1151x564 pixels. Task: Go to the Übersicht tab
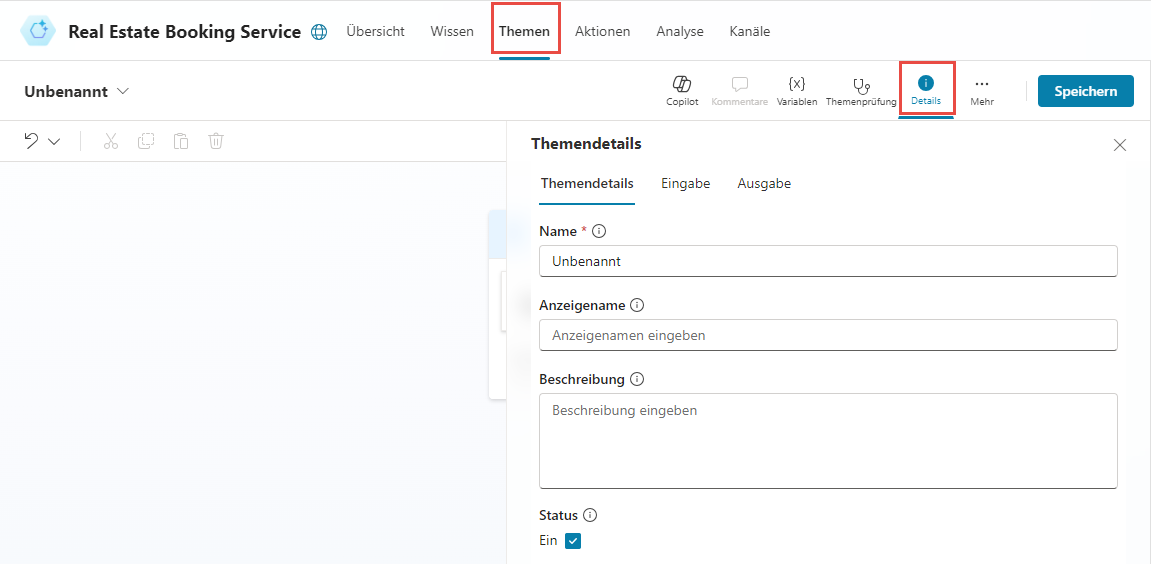tap(375, 32)
